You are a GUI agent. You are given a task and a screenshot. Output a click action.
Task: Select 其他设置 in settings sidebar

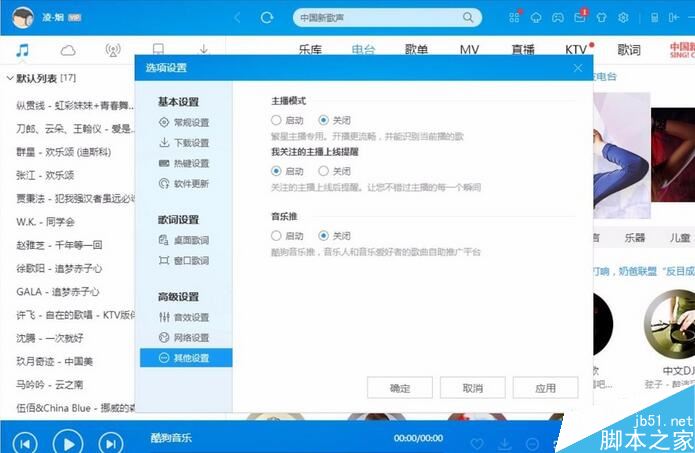(186, 358)
